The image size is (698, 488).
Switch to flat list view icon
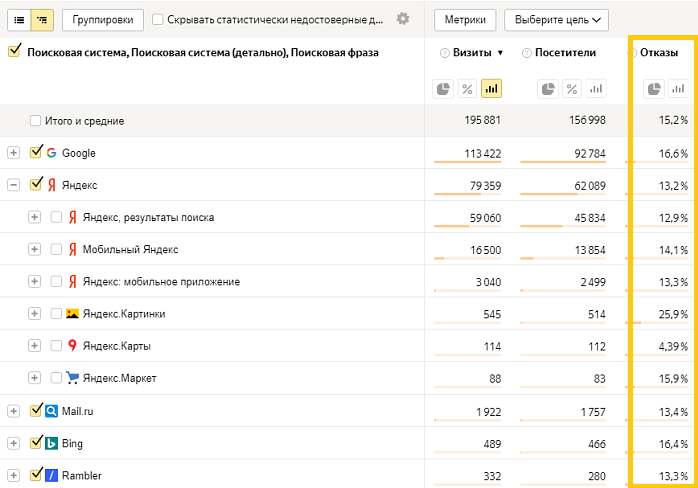tap(19, 20)
